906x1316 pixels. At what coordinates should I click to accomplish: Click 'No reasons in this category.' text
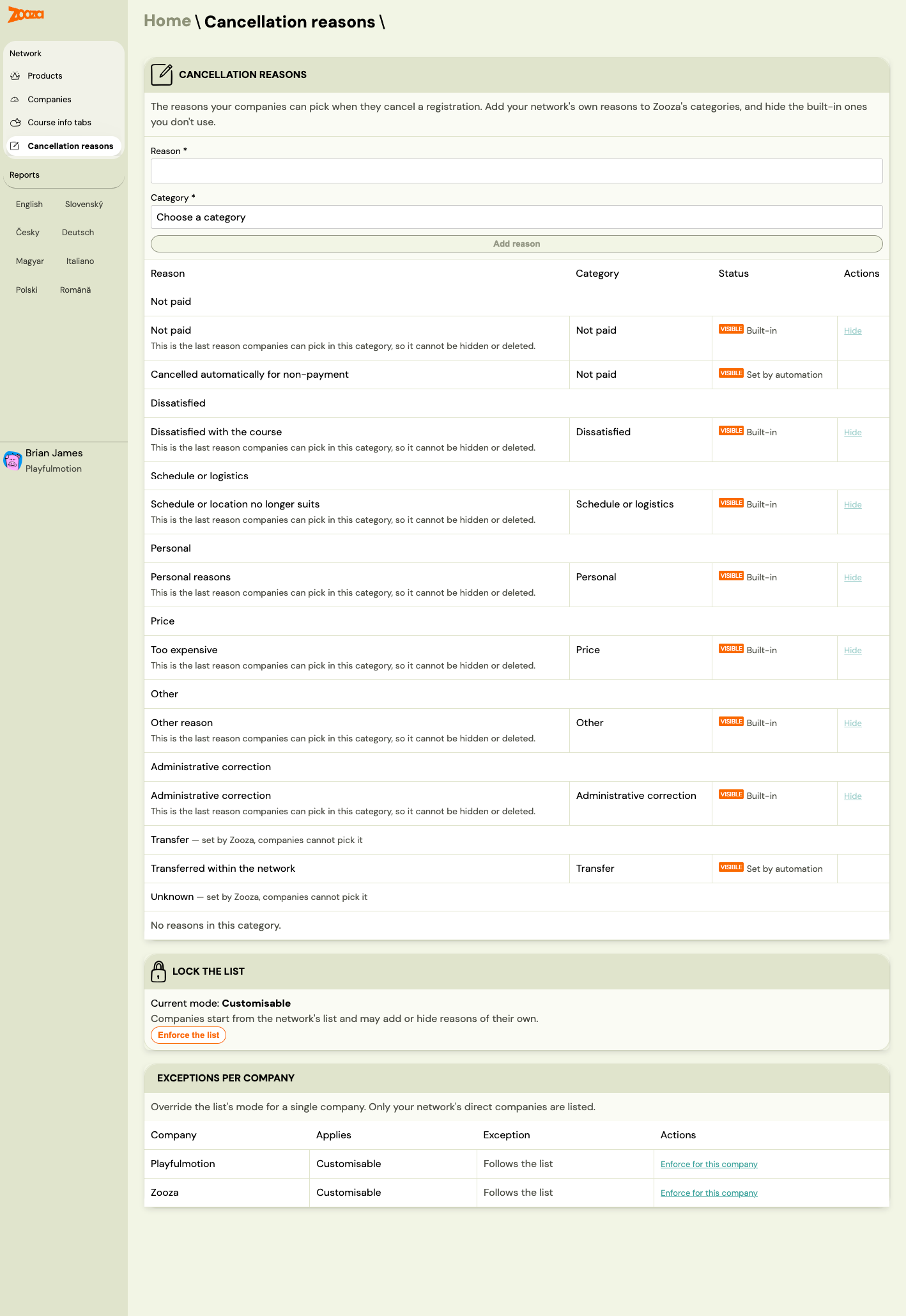(x=216, y=925)
